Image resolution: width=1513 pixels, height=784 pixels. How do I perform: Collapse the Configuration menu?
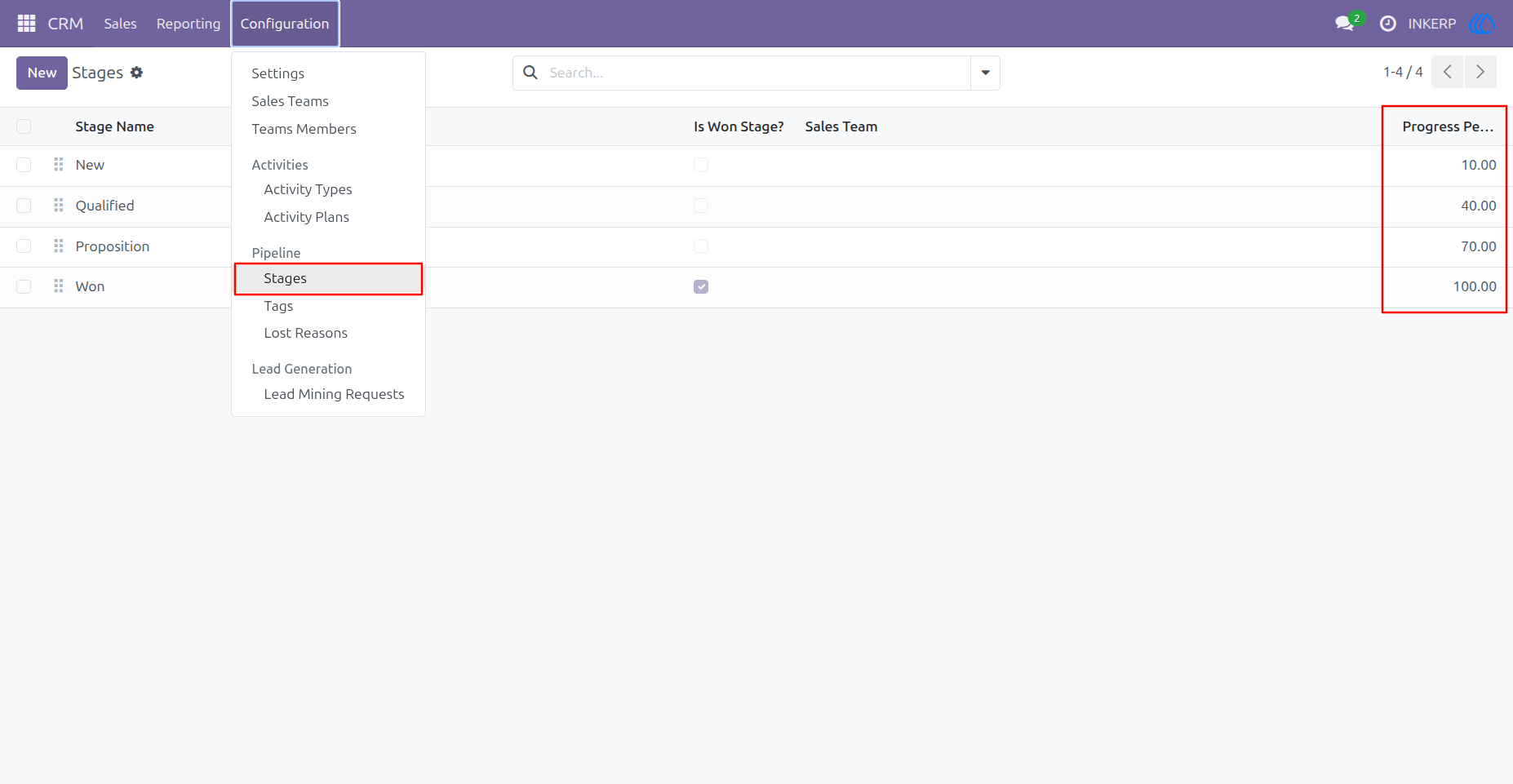[x=285, y=24]
